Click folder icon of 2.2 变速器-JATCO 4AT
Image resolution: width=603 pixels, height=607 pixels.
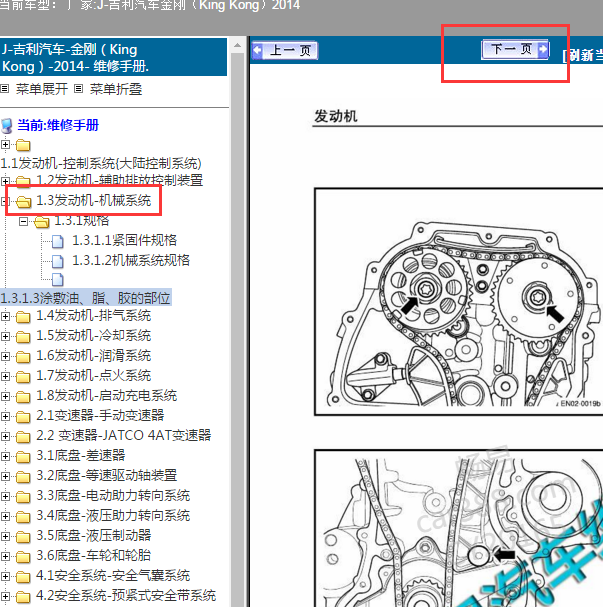(x=23, y=437)
